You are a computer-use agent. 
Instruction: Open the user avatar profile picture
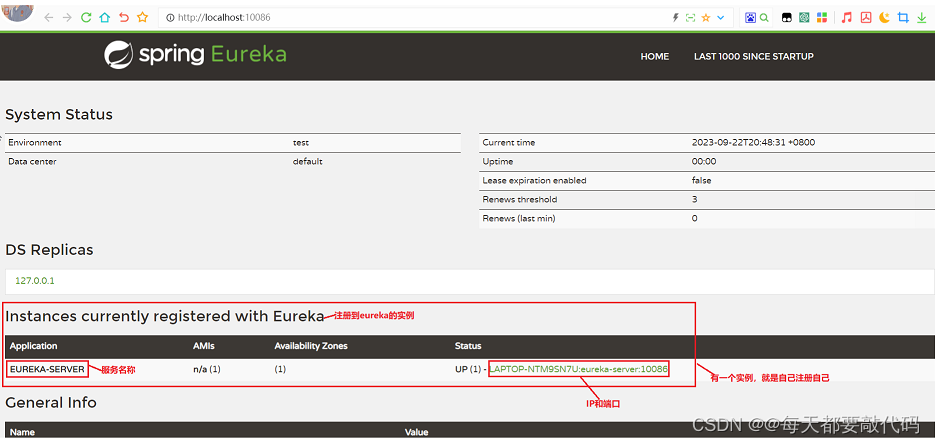(18, 10)
